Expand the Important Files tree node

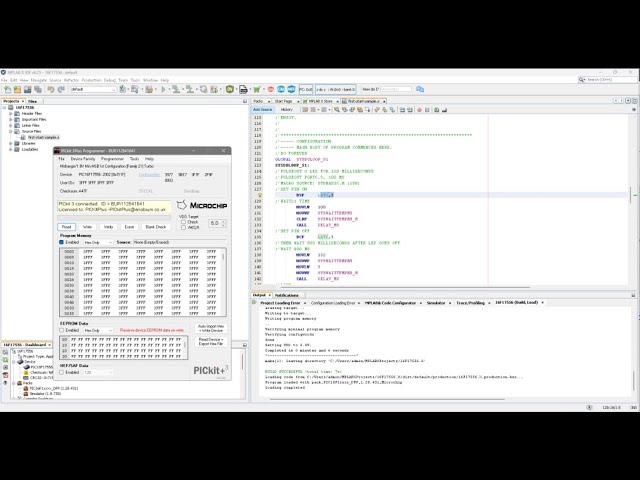coord(11,120)
